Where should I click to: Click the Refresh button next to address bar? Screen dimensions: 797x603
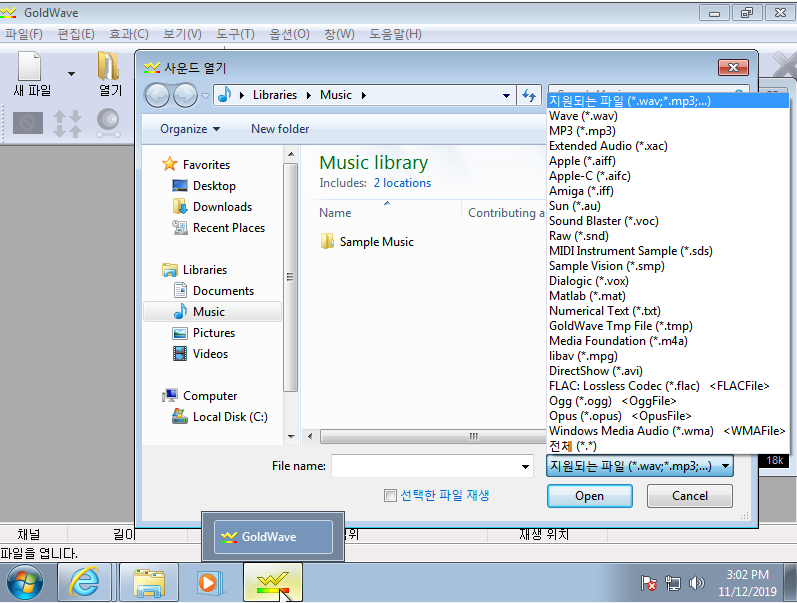529,96
